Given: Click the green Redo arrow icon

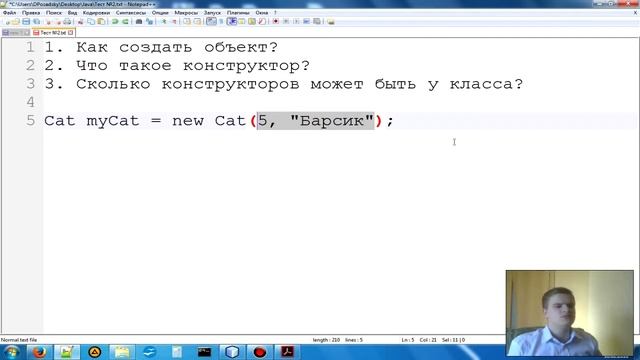Looking at the screenshot, I should click(125, 21).
